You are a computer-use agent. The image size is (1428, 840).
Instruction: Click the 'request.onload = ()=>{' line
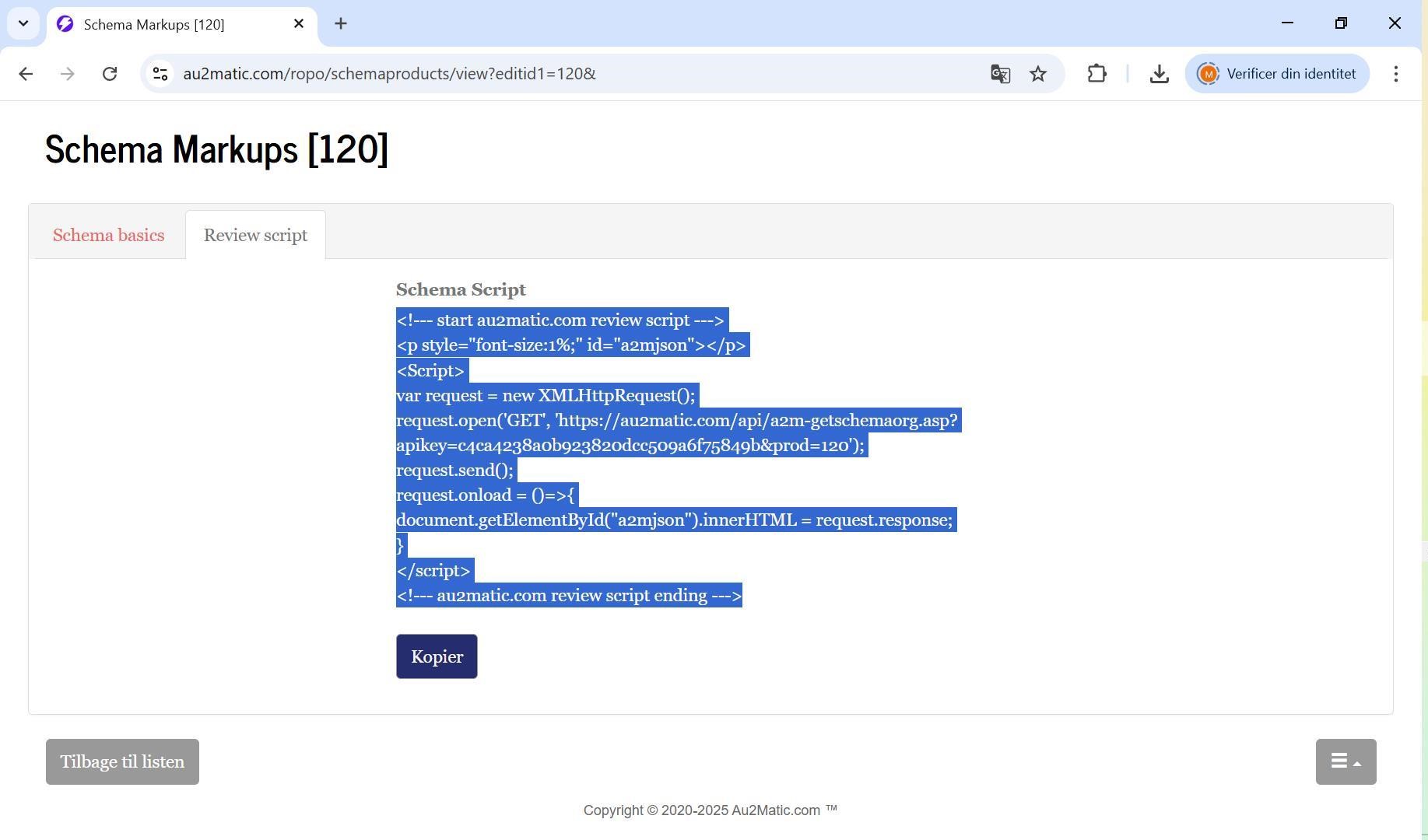tap(486, 495)
